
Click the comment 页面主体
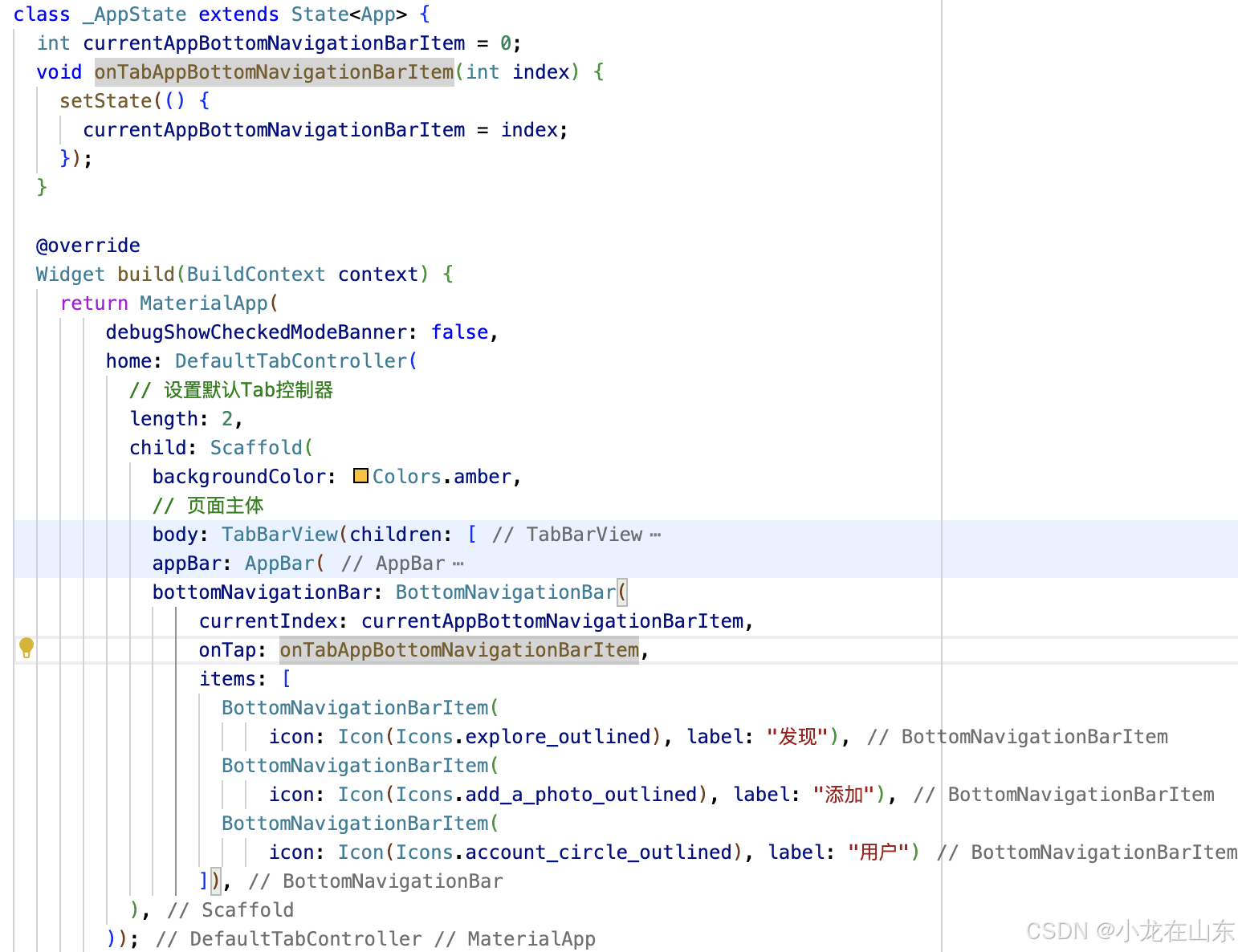(x=208, y=506)
